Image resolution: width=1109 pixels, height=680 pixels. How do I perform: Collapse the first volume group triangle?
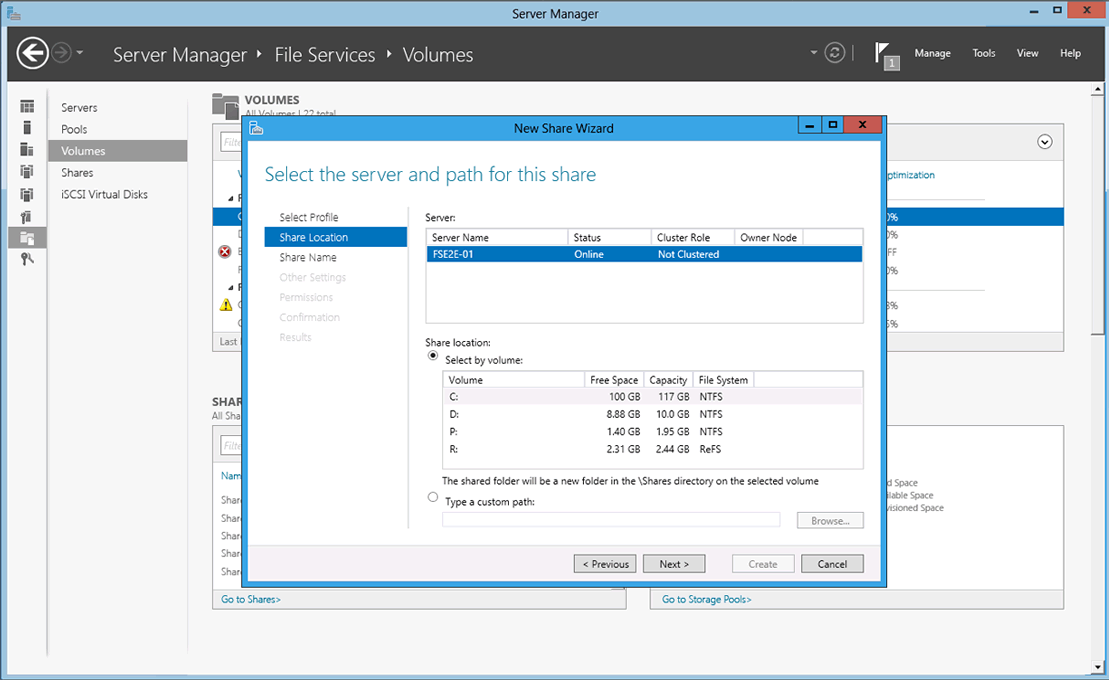231,199
